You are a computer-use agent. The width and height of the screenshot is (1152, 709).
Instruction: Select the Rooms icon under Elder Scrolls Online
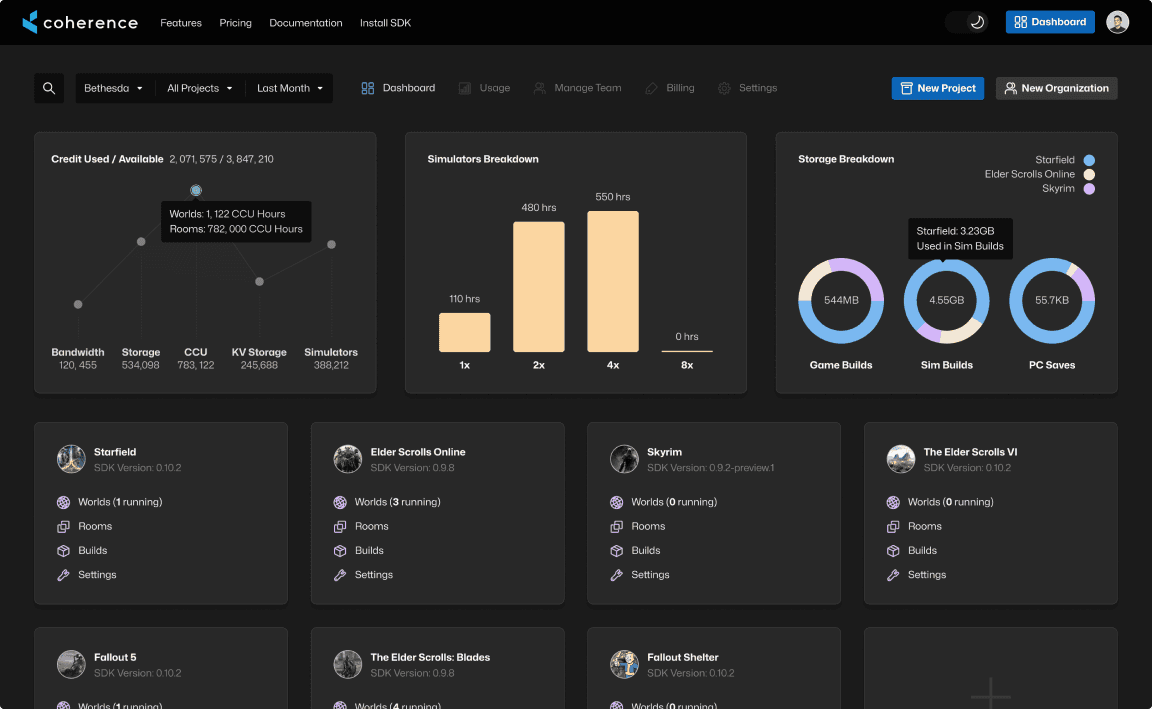coord(338,525)
